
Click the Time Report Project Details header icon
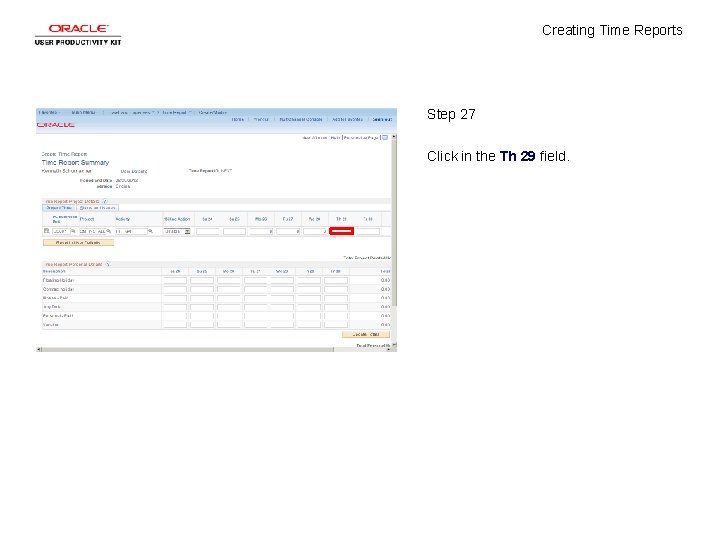(x=105, y=201)
